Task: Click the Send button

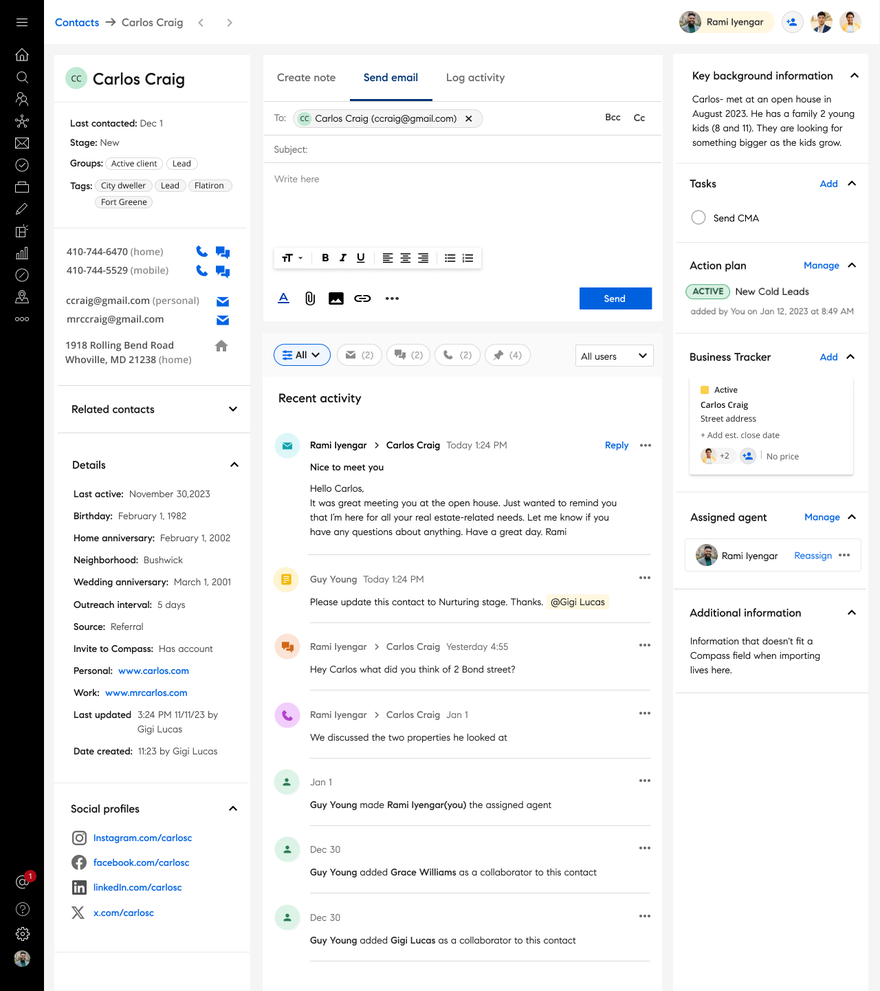Action: (x=615, y=298)
